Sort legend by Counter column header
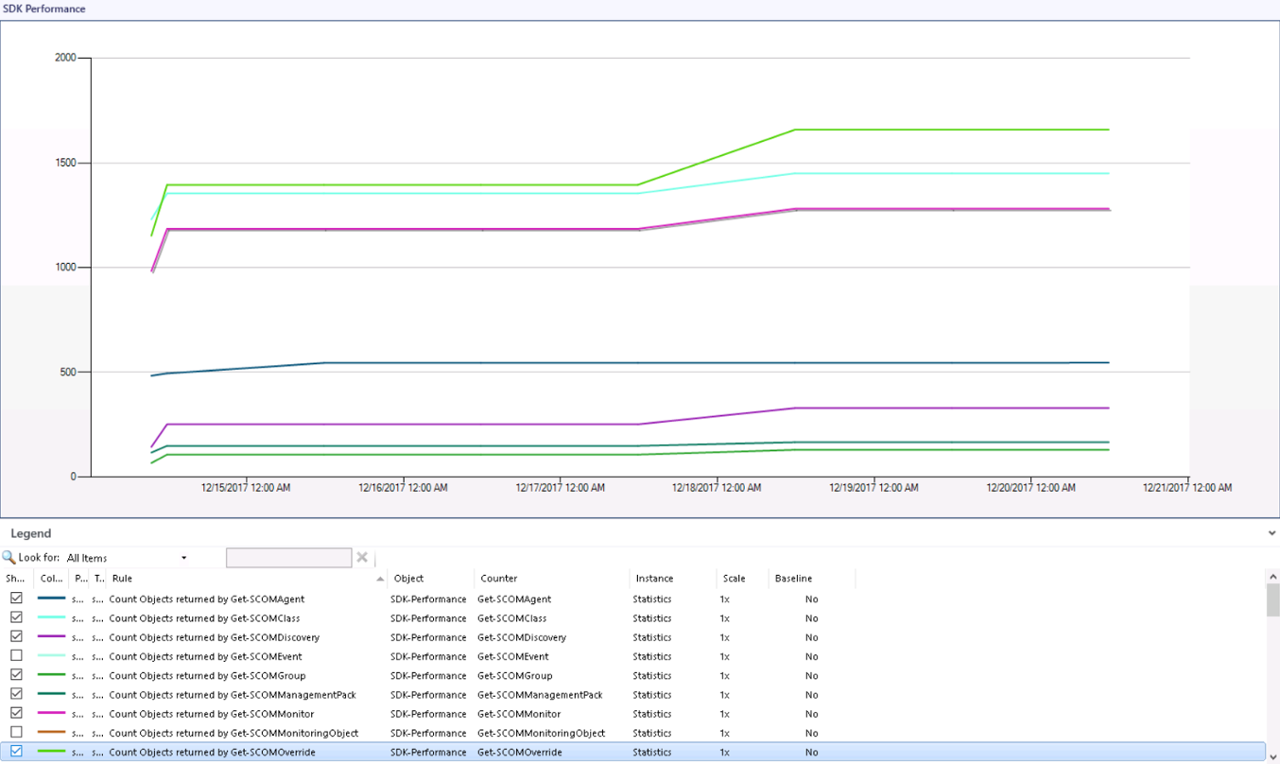The width and height of the screenshot is (1280, 764). click(499, 578)
